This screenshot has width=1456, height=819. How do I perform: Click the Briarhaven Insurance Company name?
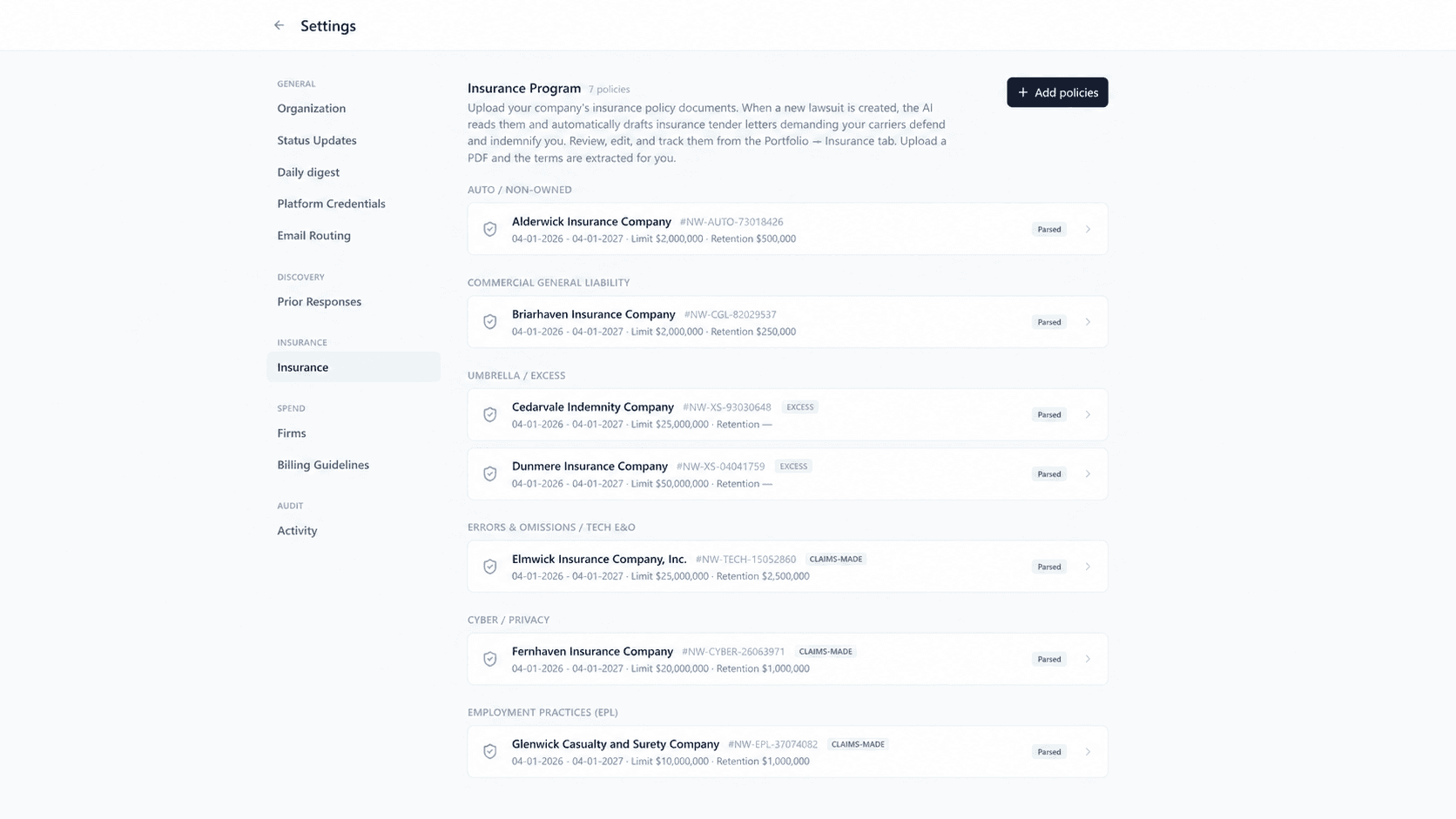click(594, 314)
